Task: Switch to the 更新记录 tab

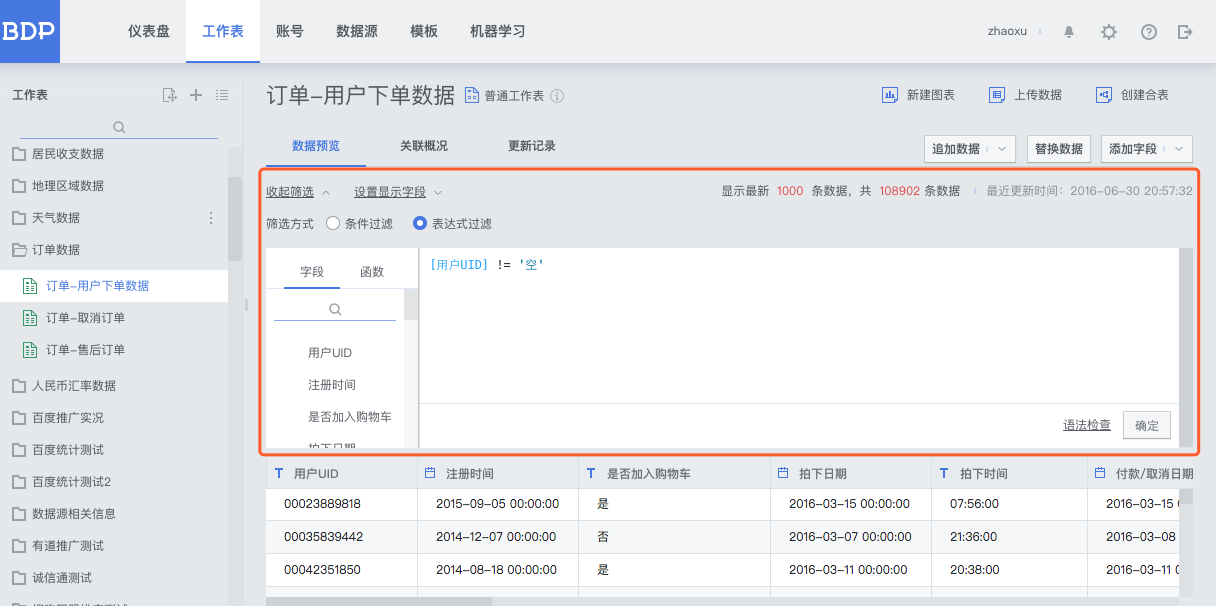Action: (x=532, y=146)
